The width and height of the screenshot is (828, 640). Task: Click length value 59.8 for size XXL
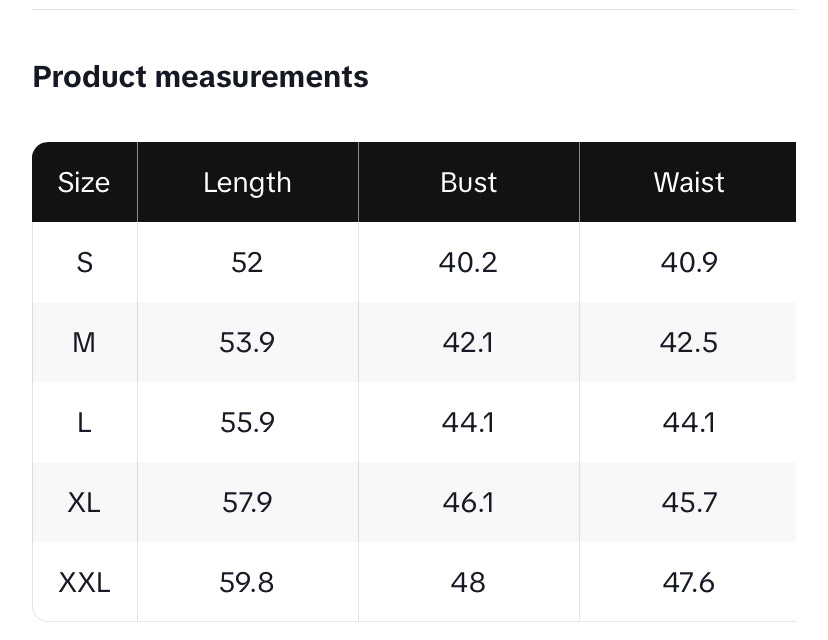247,582
